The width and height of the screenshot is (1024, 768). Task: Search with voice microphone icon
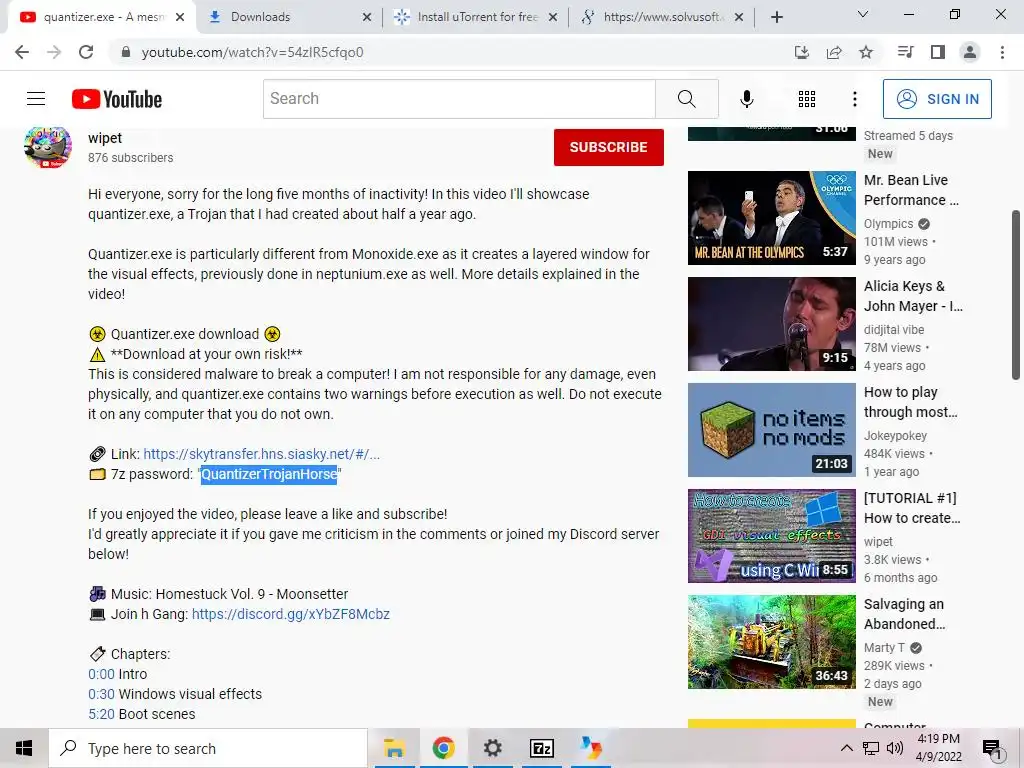746,99
